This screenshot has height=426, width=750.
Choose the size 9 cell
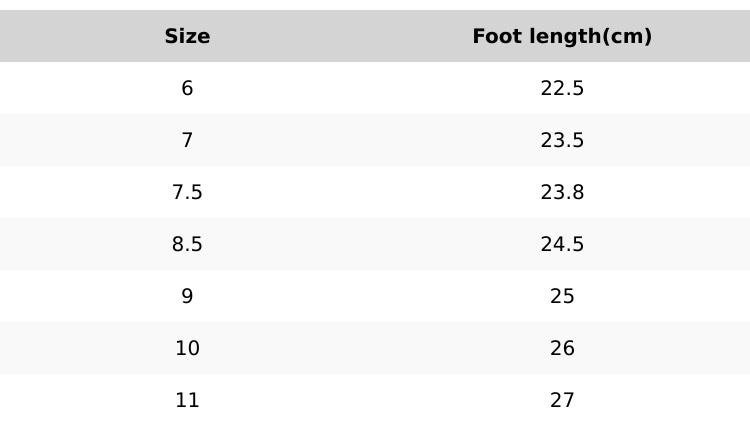pyautogui.click(x=187, y=297)
